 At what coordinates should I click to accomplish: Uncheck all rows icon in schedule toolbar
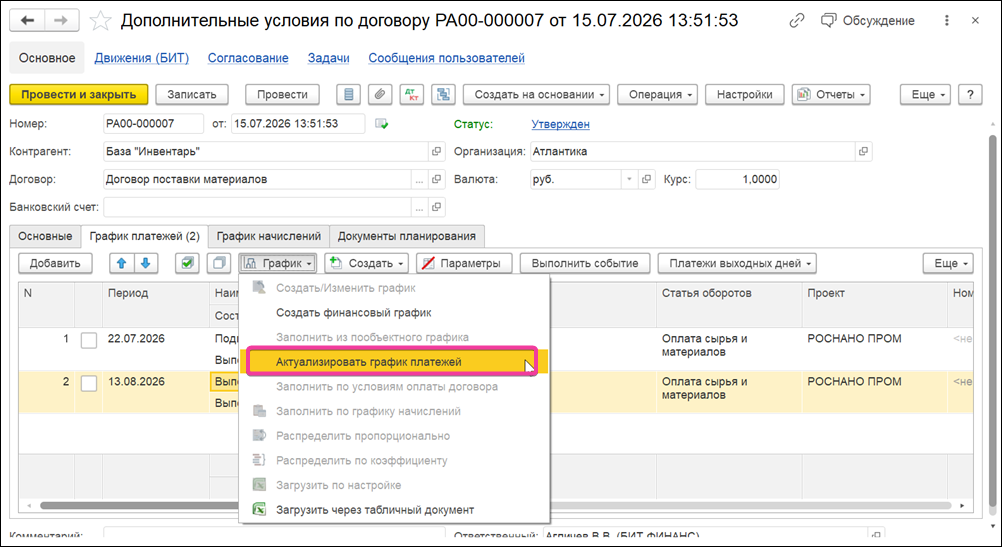(x=219, y=263)
